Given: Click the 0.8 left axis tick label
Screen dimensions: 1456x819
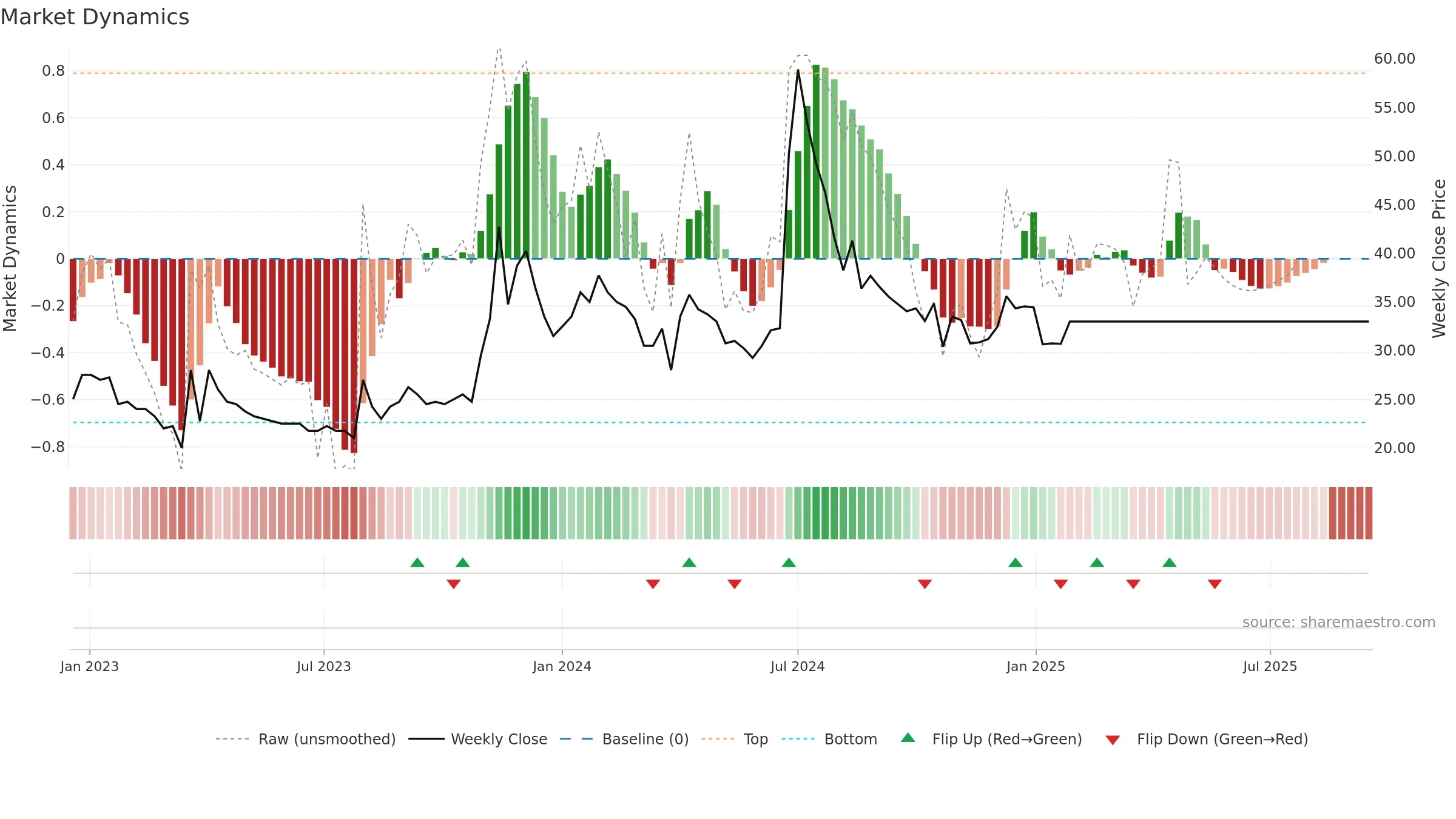Looking at the screenshot, I should click(x=53, y=71).
